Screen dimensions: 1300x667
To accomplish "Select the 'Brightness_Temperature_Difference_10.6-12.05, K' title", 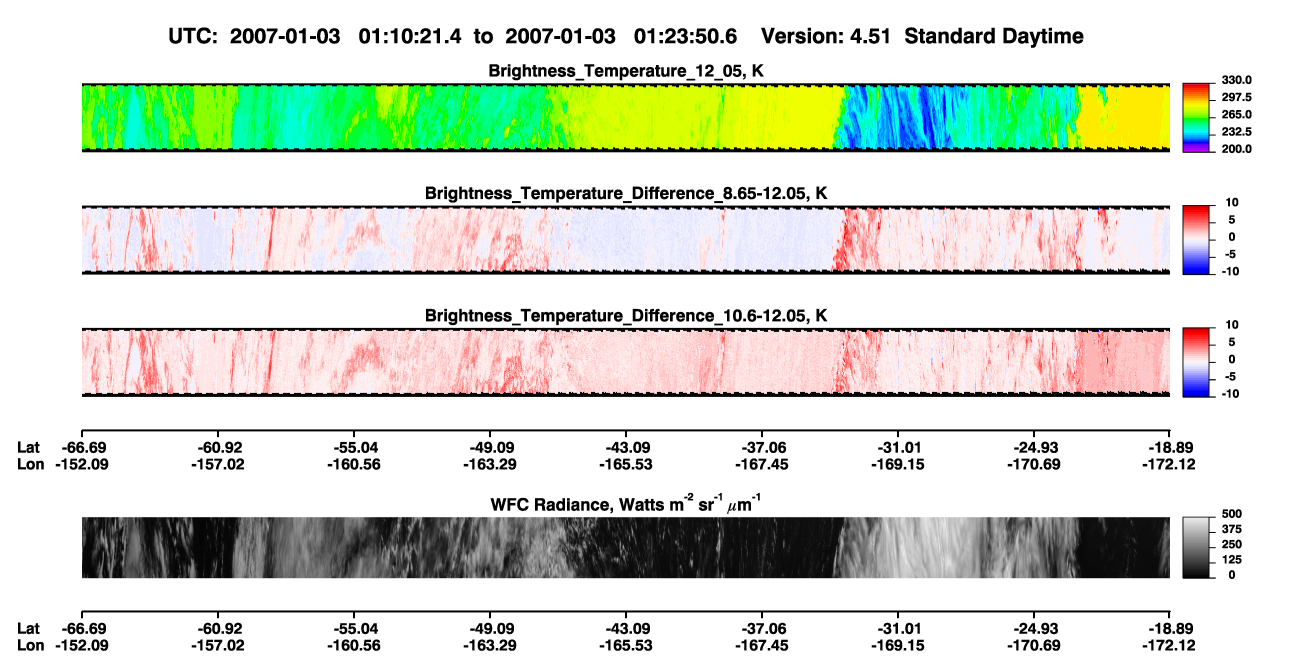I will pos(626,316).
